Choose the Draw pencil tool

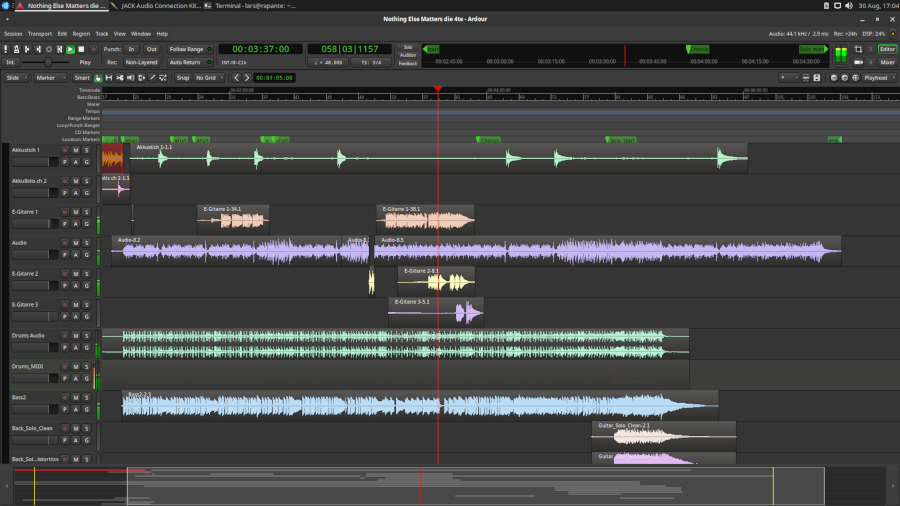(152, 77)
